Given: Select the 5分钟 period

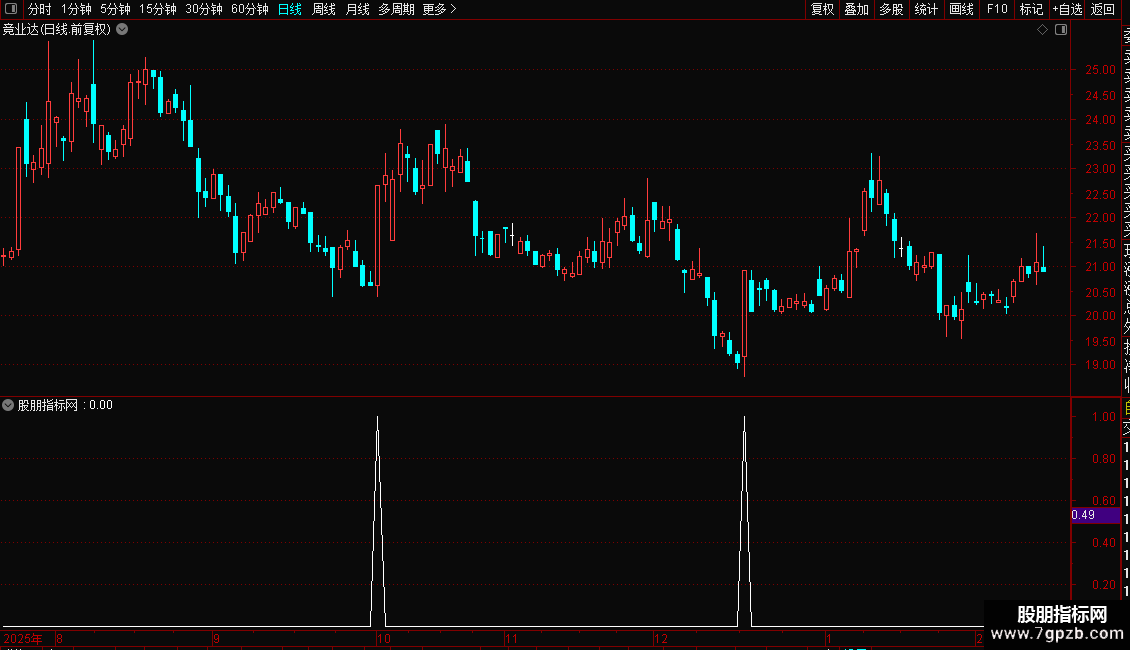Looking at the screenshot, I should (x=115, y=9).
